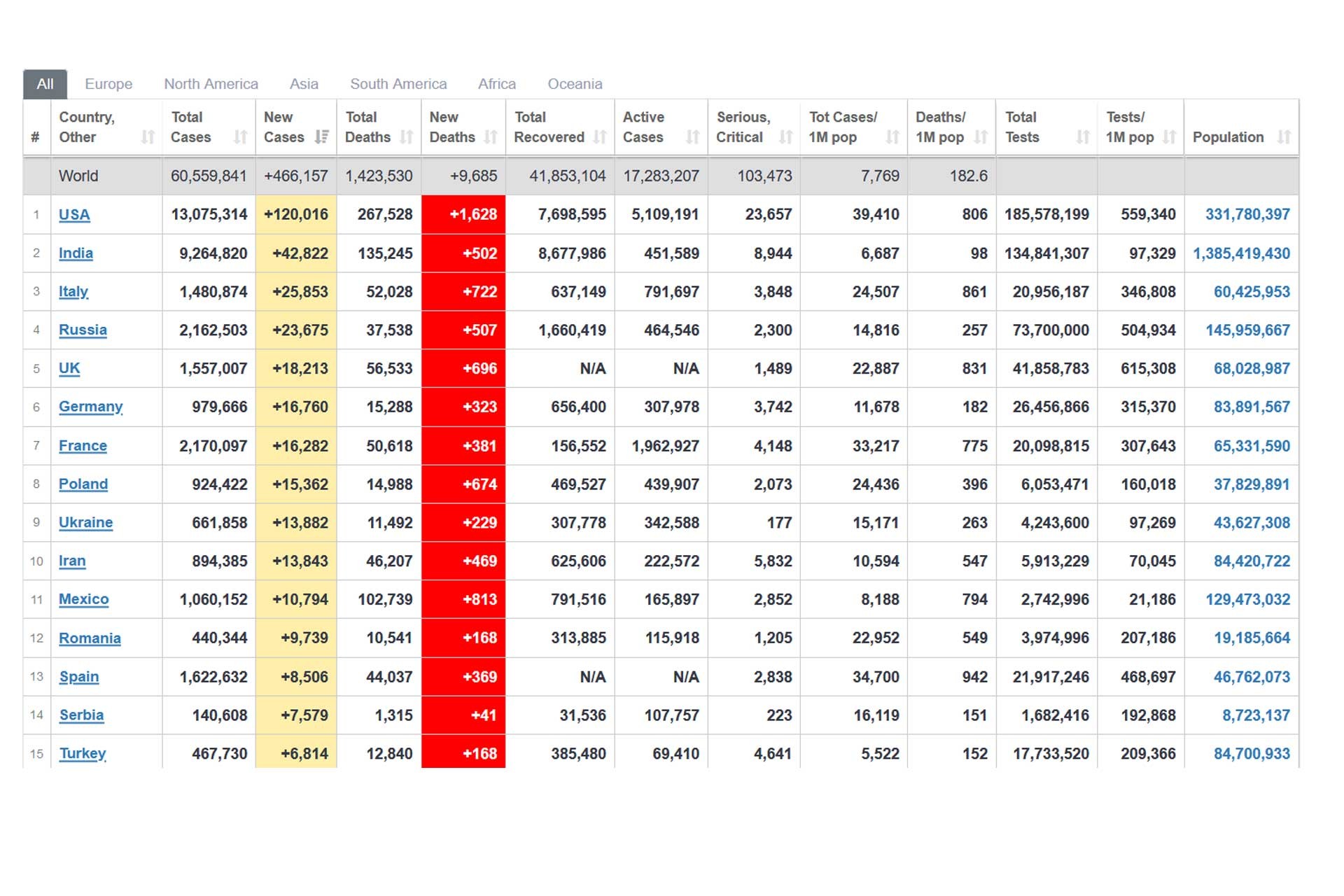The height and width of the screenshot is (896, 1344).
Task: Sort by Total Recovered column arrows
Action: click(x=600, y=137)
